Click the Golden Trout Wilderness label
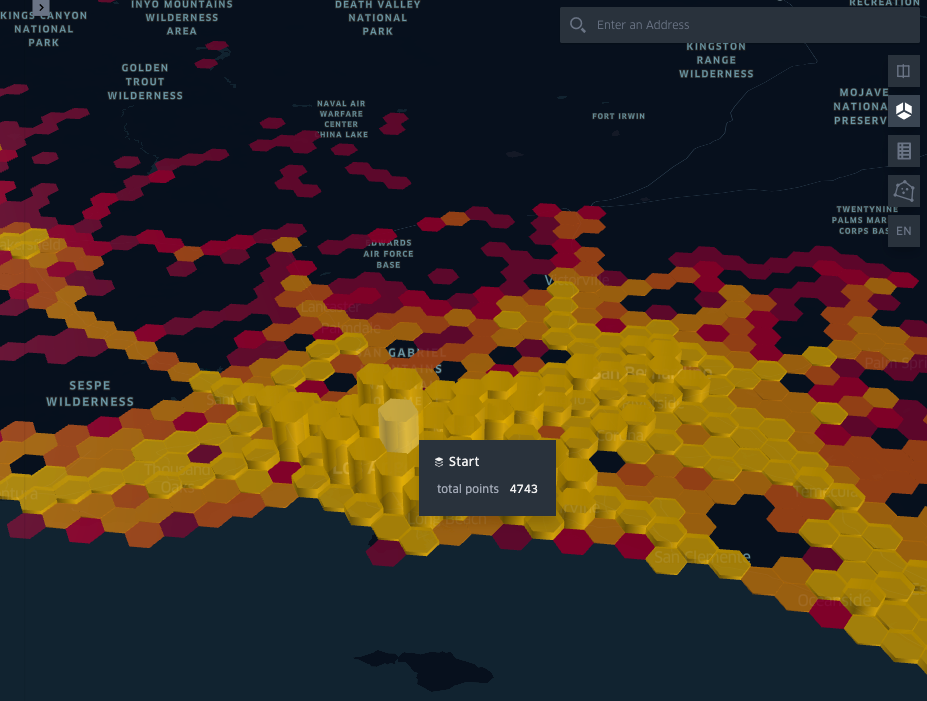The height and width of the screenshot is (701, 927). coord(145,82)
